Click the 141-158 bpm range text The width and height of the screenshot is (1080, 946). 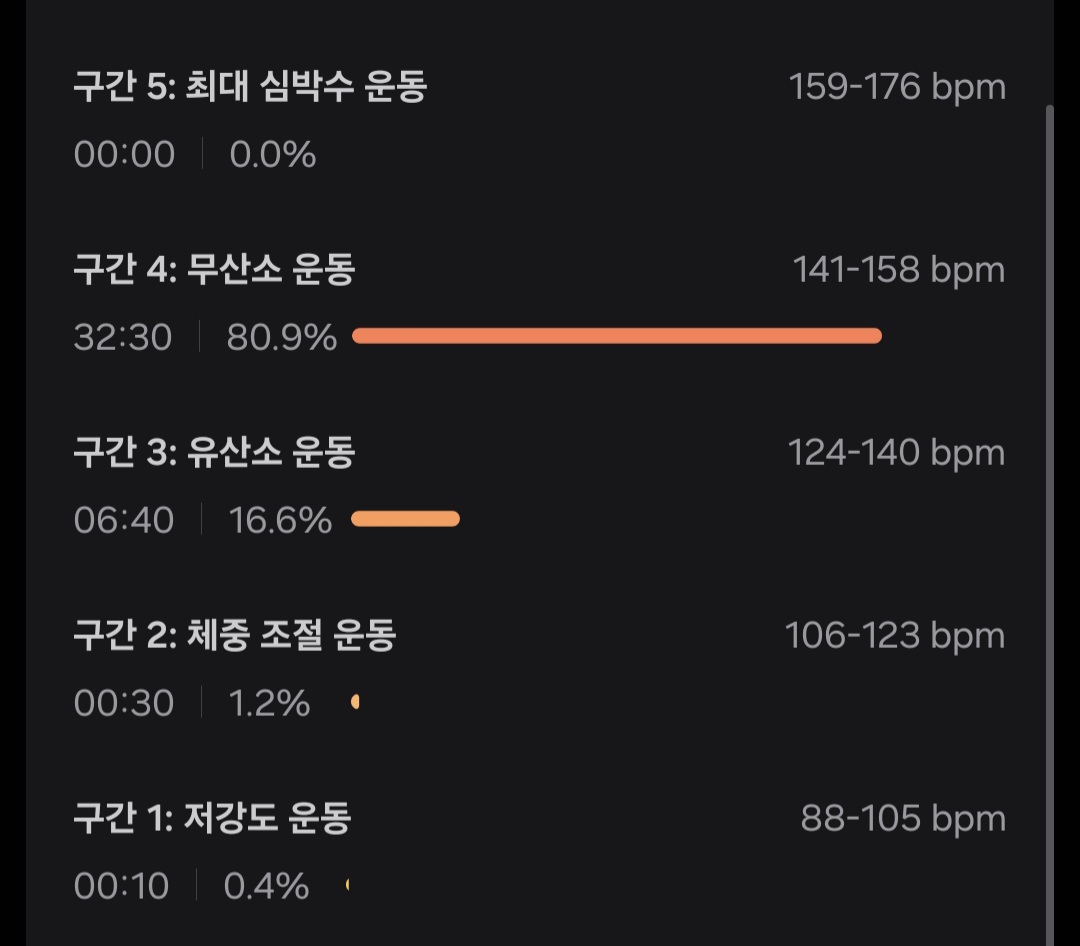[898, 270]
